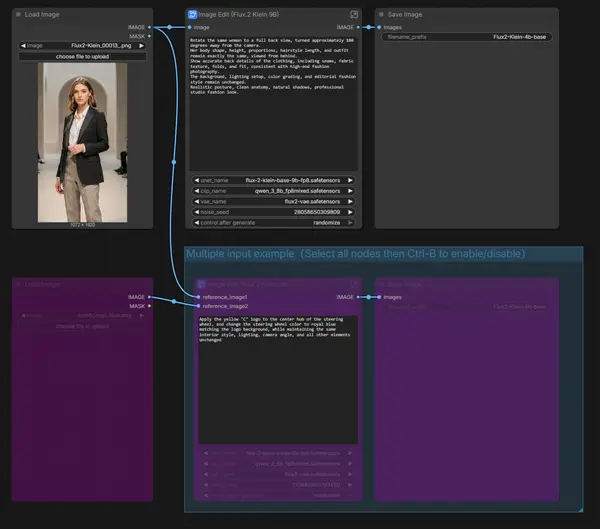Click left arrow of top clip_name widget
The height and width of the screenshot is (529, 600).
(197, 191)
